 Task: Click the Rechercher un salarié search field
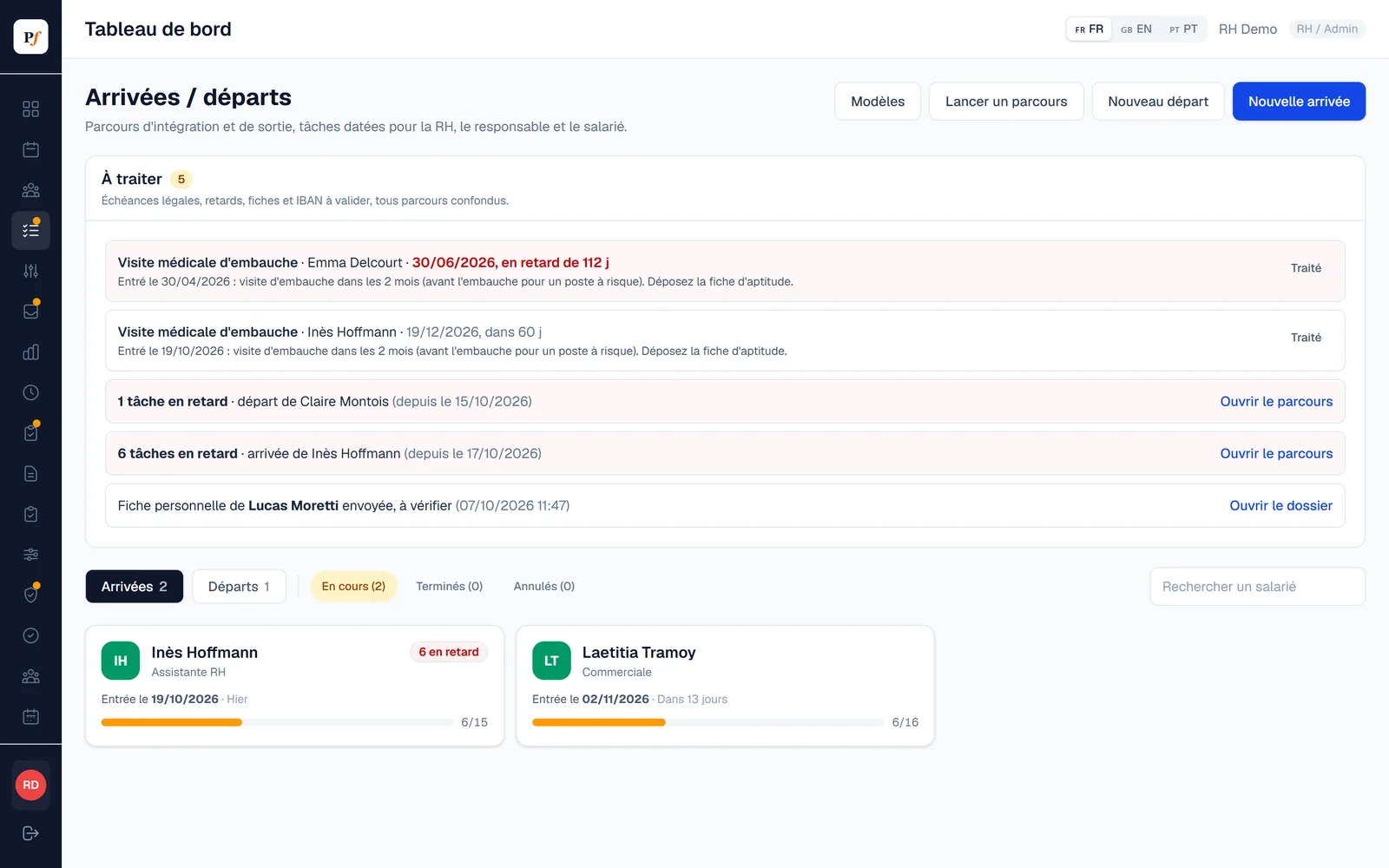1257,587
